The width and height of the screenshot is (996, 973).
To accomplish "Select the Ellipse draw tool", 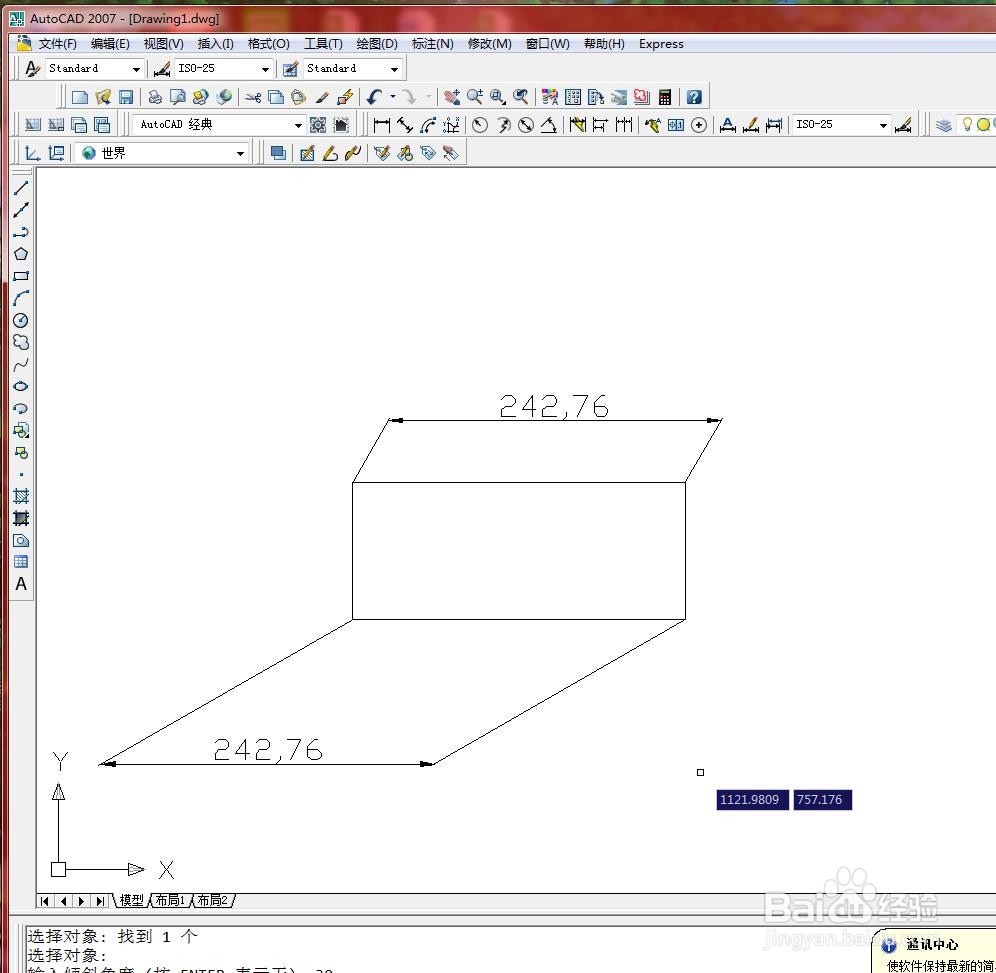I will (21, 386).
